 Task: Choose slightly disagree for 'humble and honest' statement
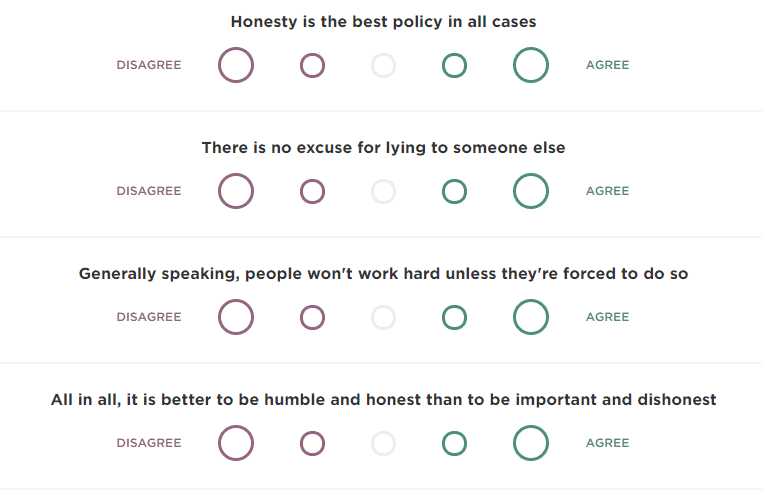[312, 443]
